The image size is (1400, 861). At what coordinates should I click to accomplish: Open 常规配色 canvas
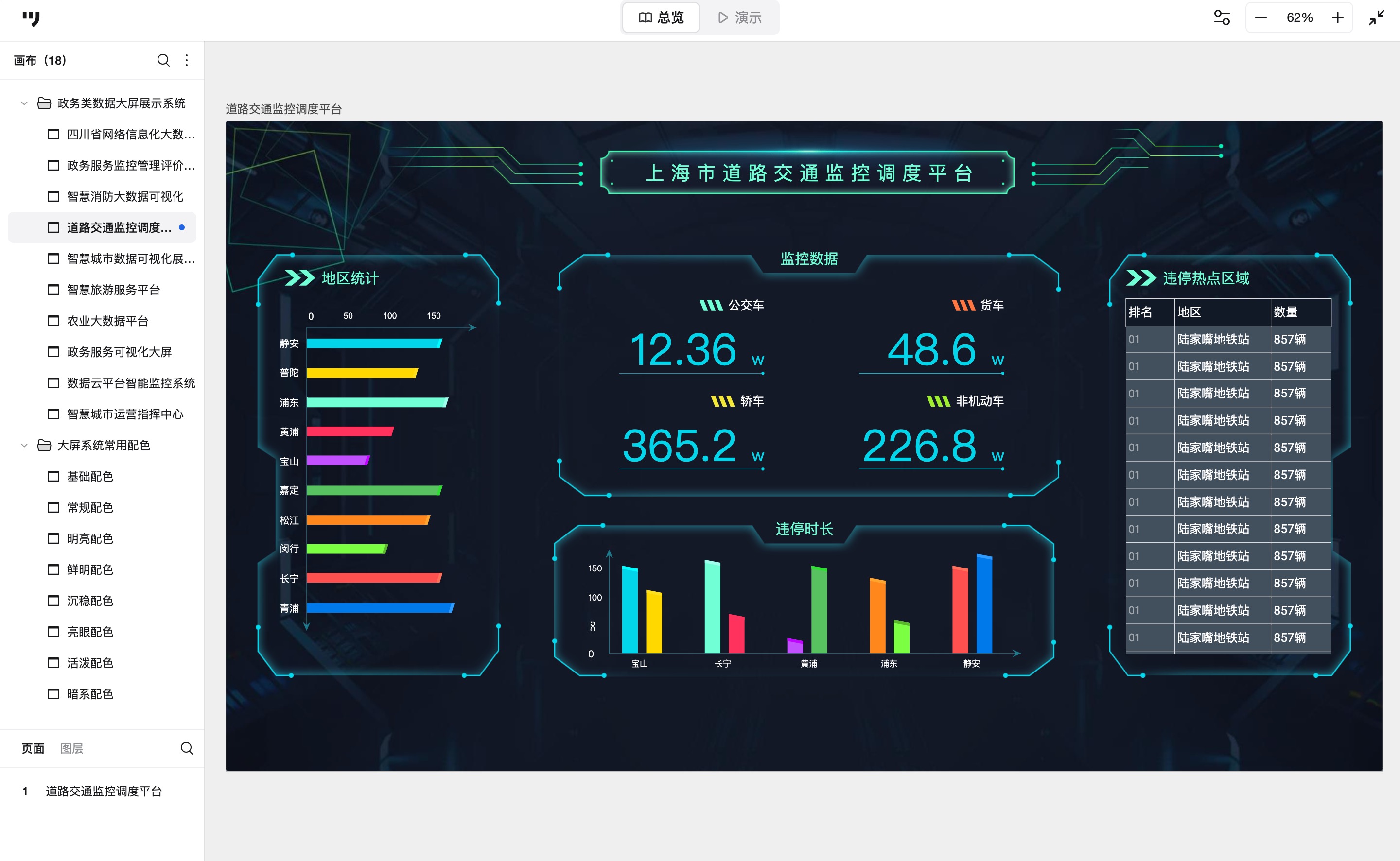(103, 507)
